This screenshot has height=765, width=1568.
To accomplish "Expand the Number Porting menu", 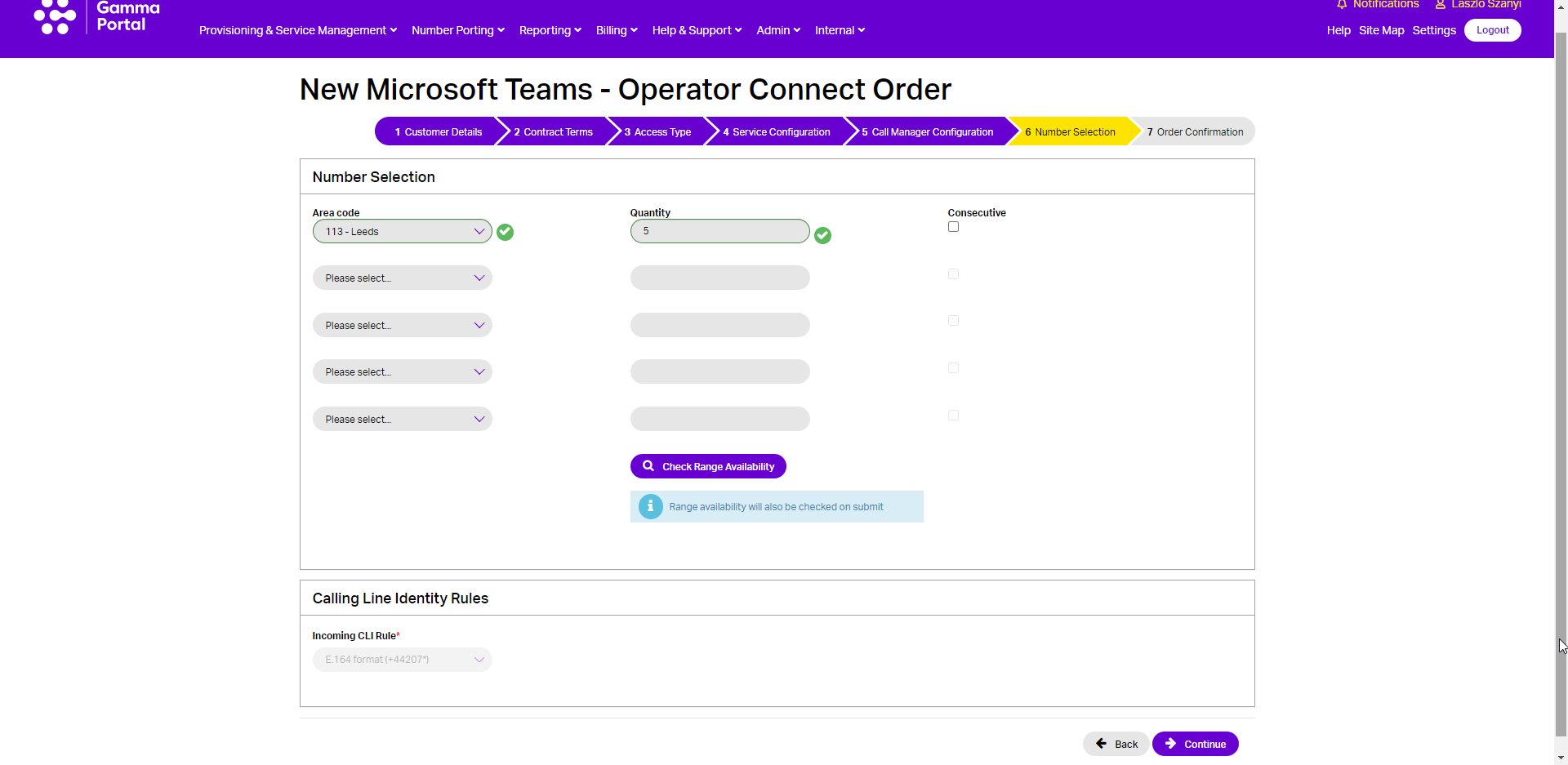I will (x=458, y=30).
